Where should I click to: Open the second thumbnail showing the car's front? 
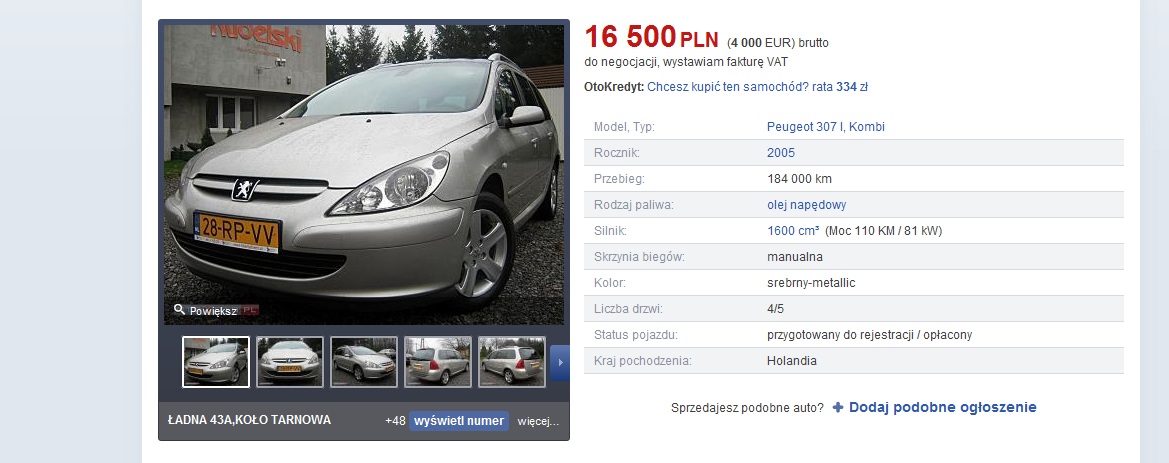pos(290,362)
